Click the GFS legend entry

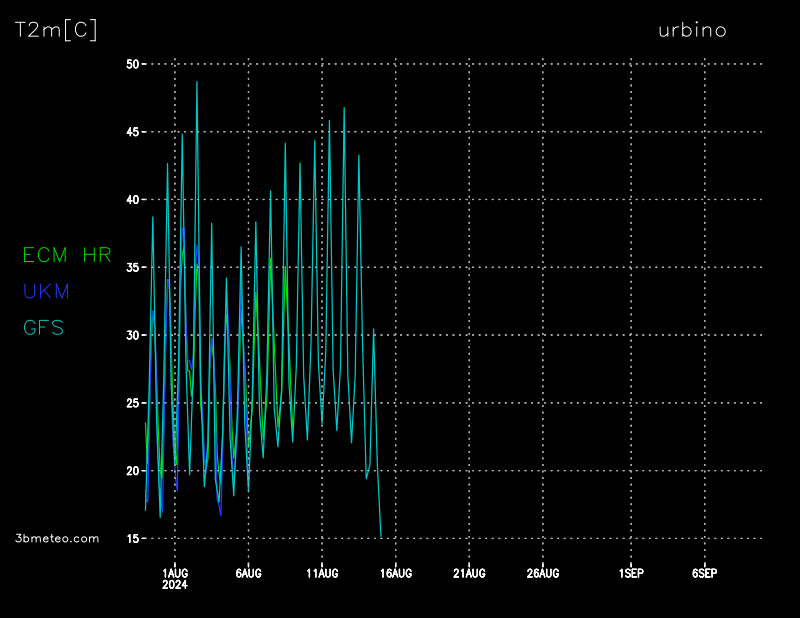point(43,327)
